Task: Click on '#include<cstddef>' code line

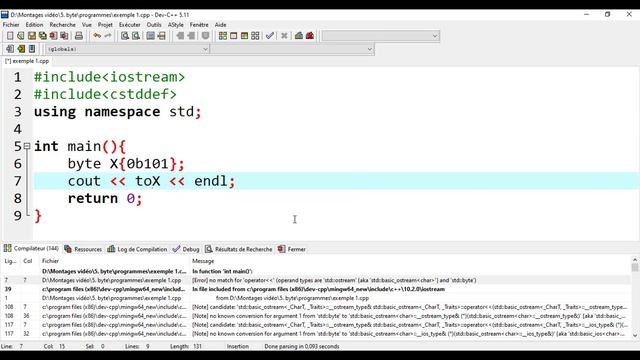Action: (x=105, y=94)
